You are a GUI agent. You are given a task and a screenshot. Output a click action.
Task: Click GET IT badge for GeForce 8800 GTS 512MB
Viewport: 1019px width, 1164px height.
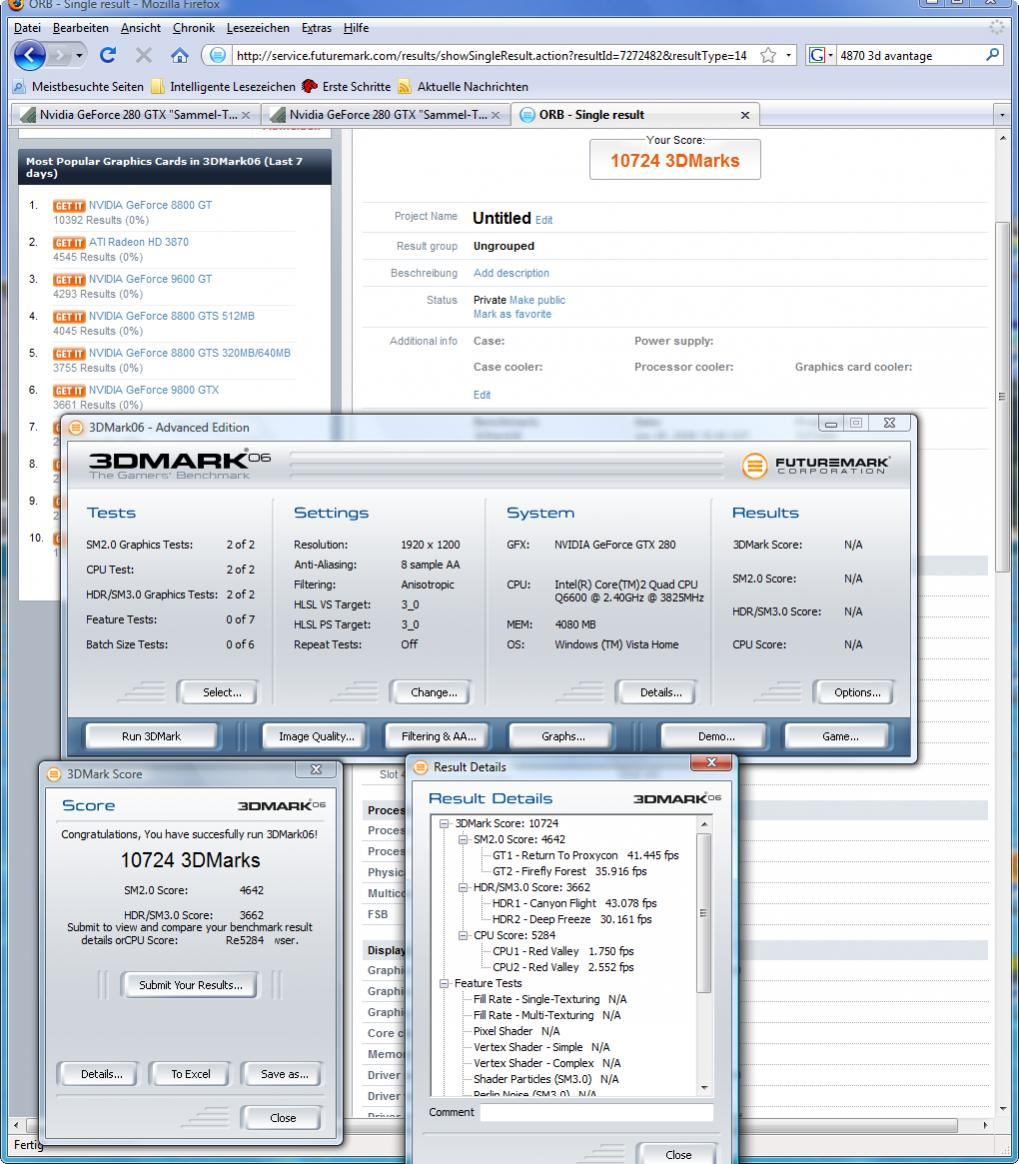(68, 317)
